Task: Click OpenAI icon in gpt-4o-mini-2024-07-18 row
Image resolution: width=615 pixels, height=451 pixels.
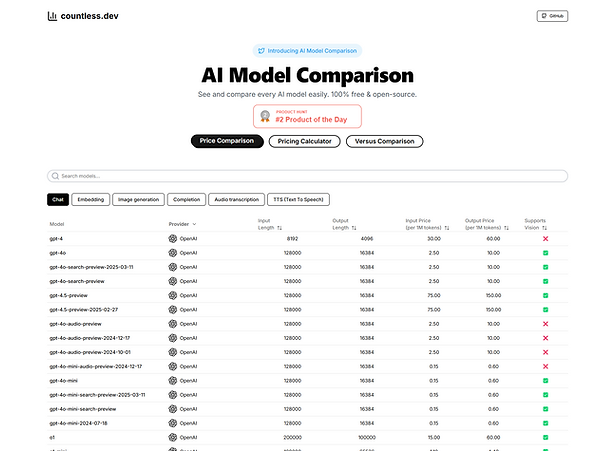Action: point(173,423)
